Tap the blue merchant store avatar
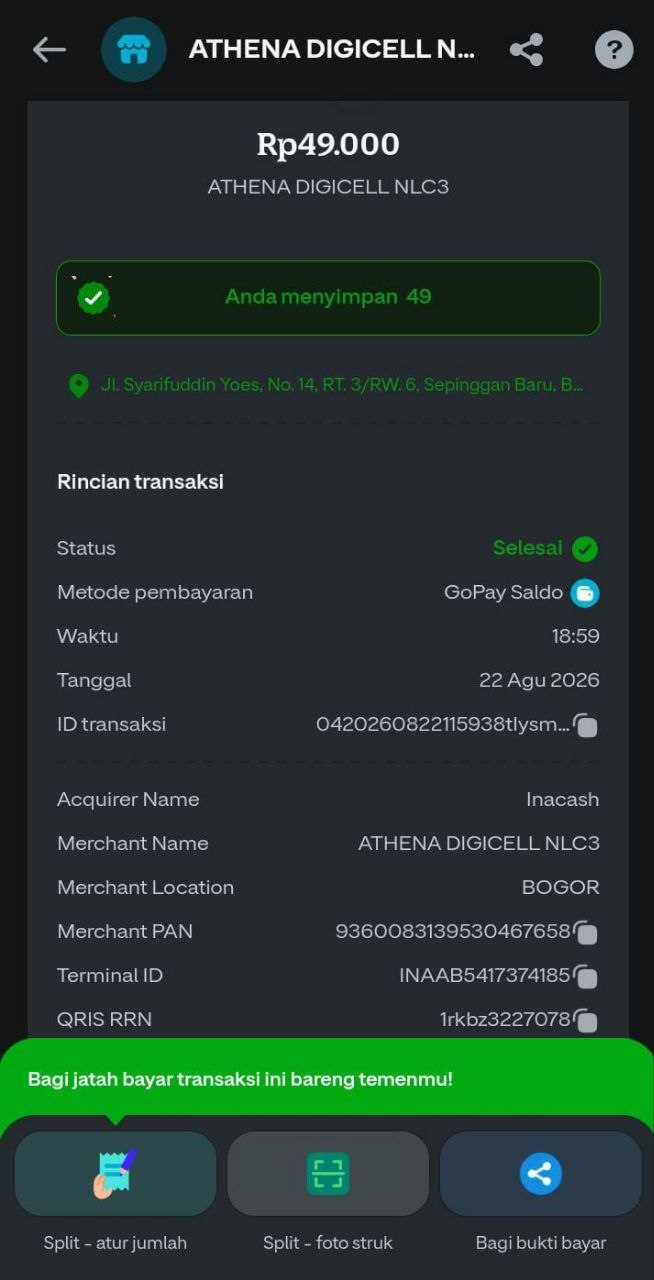This screenshot has width=654, height=1280. (x=134, y=49)
